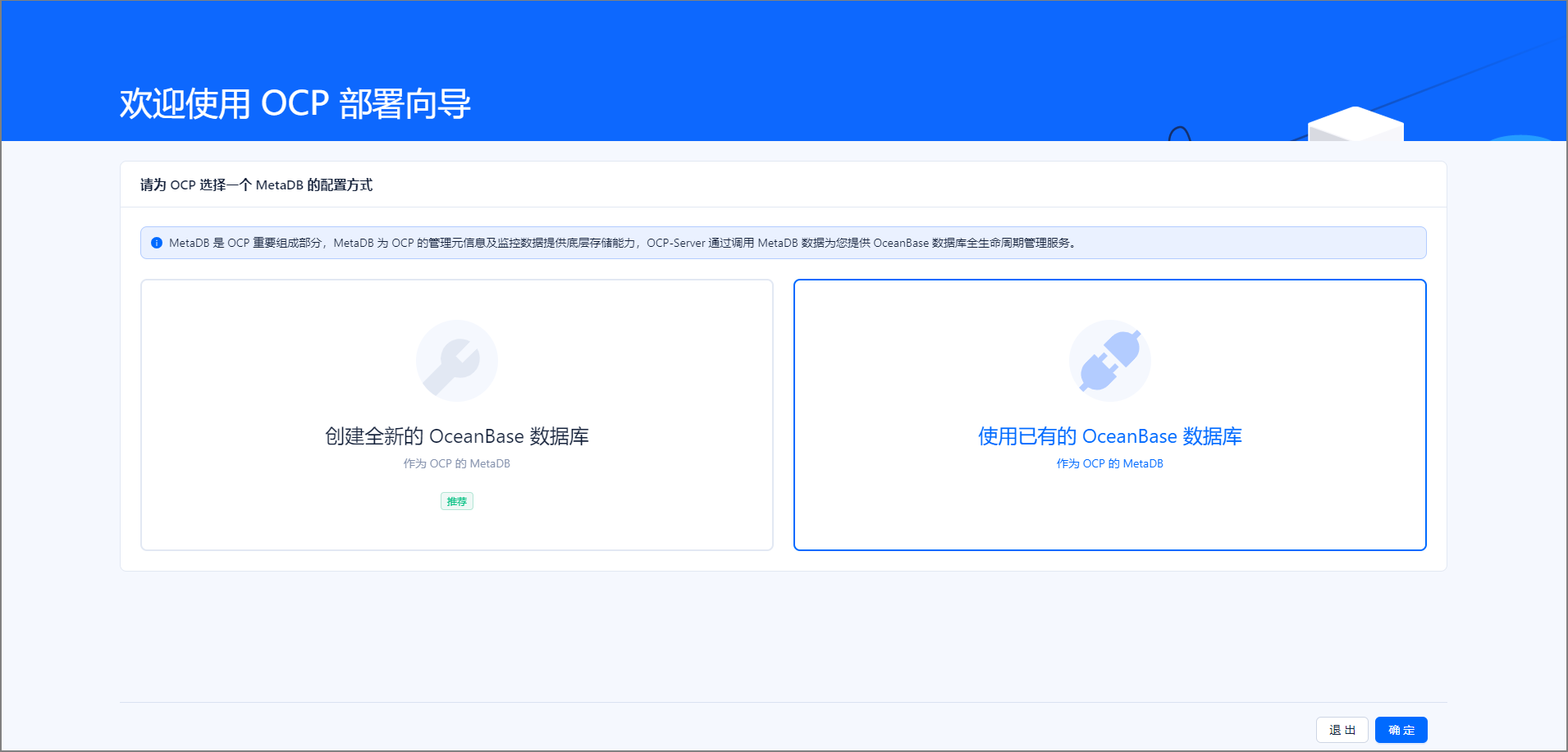Click the circular icon background on the left card
The width and height of the screenshot is (1568, 752).
[456, 361]
